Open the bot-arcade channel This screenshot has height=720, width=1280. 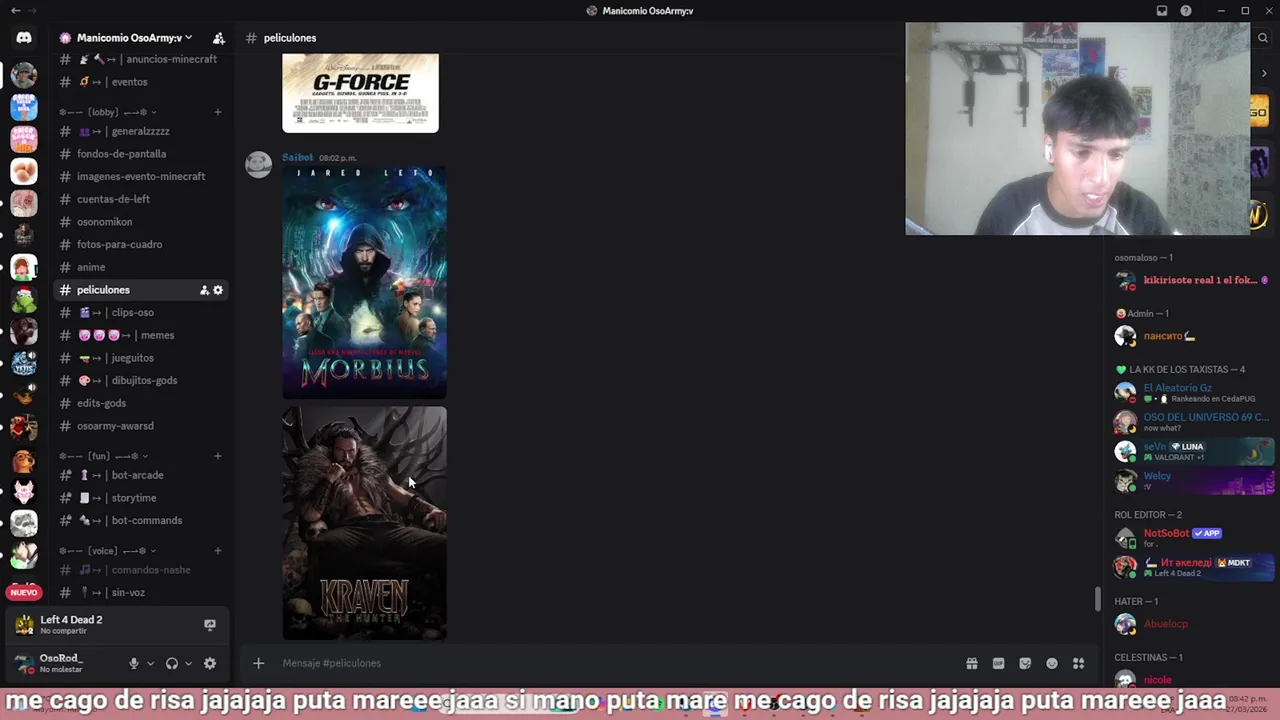140,475
